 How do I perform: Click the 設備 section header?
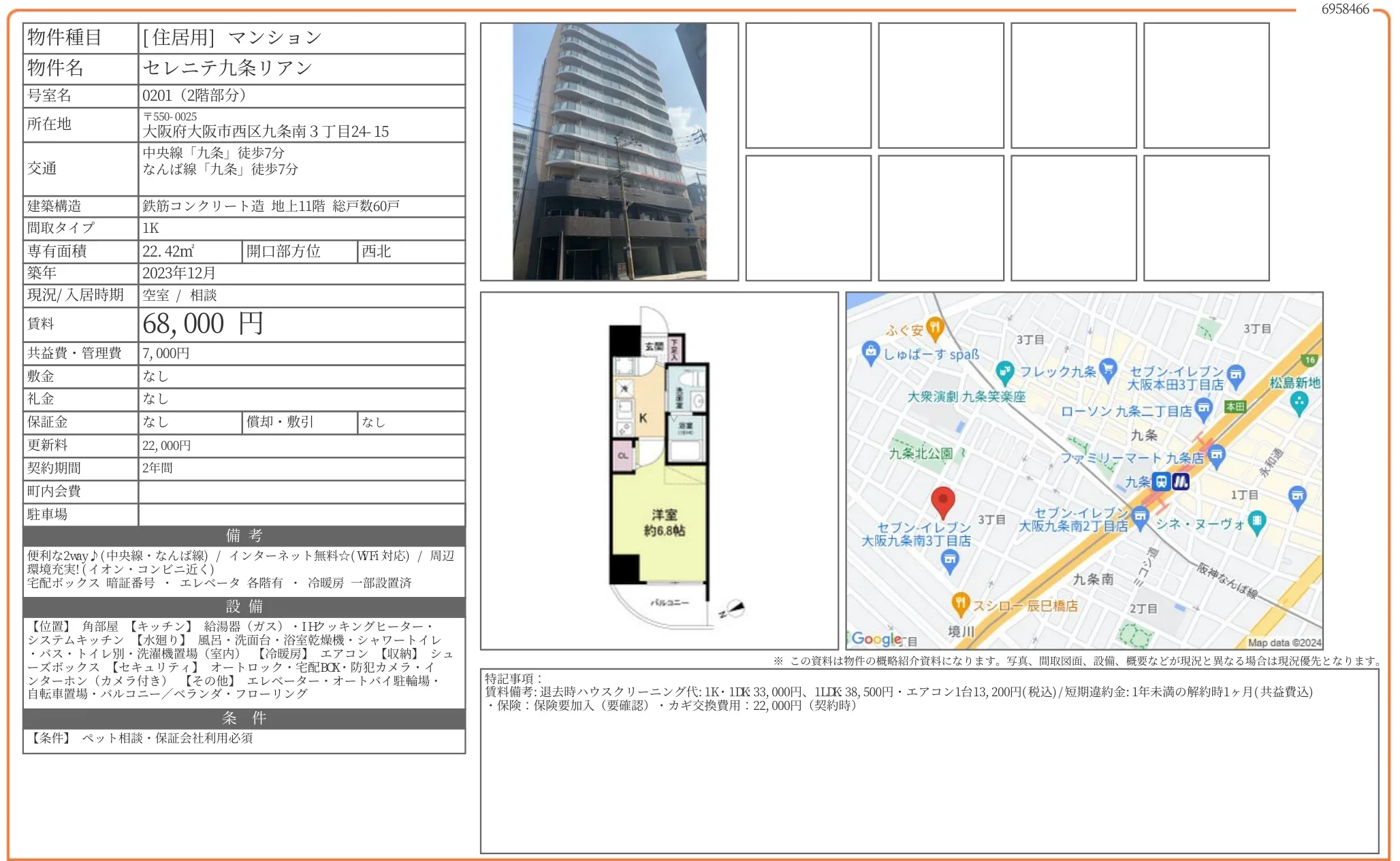[244, 606]
